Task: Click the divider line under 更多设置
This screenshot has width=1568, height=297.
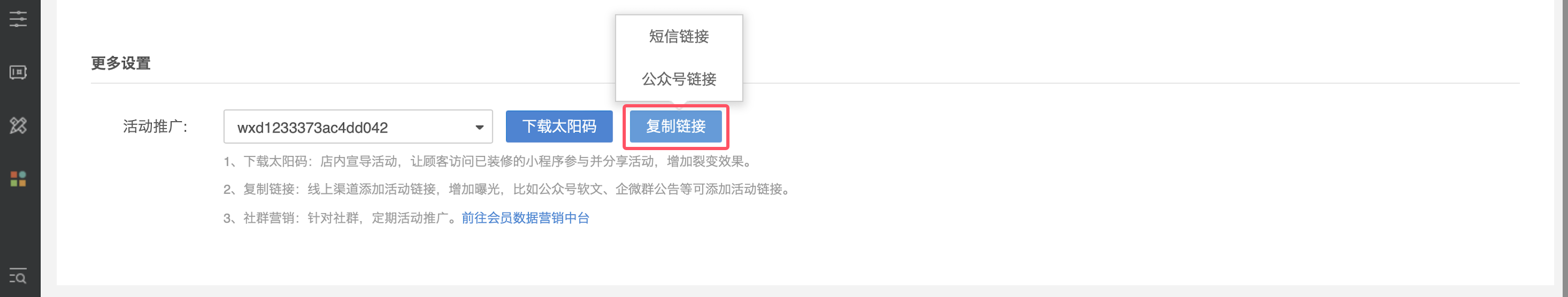Action: [x=805, y=83]
